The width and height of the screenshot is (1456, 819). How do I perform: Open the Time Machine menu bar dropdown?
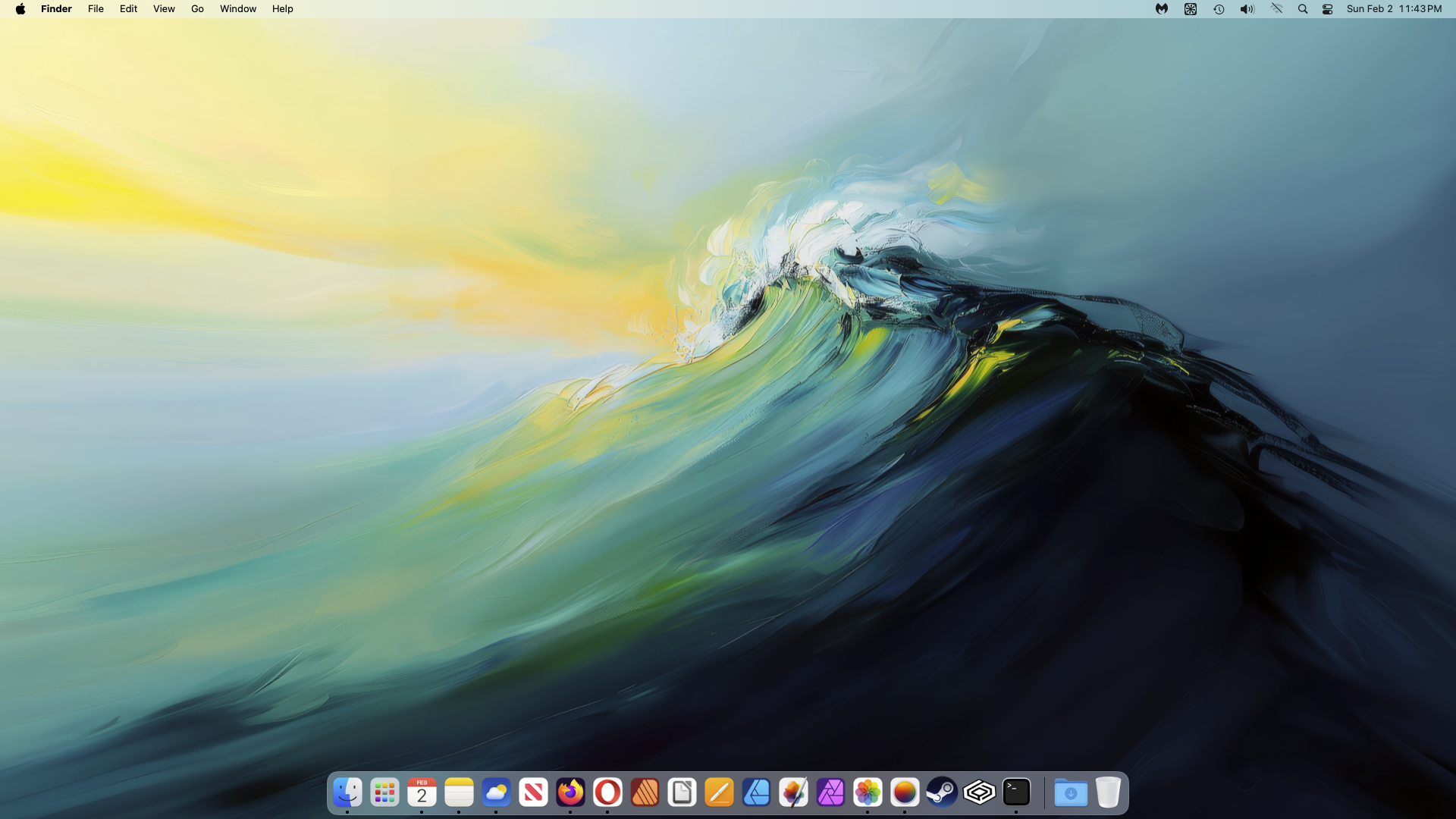(x=1219, y=9)
